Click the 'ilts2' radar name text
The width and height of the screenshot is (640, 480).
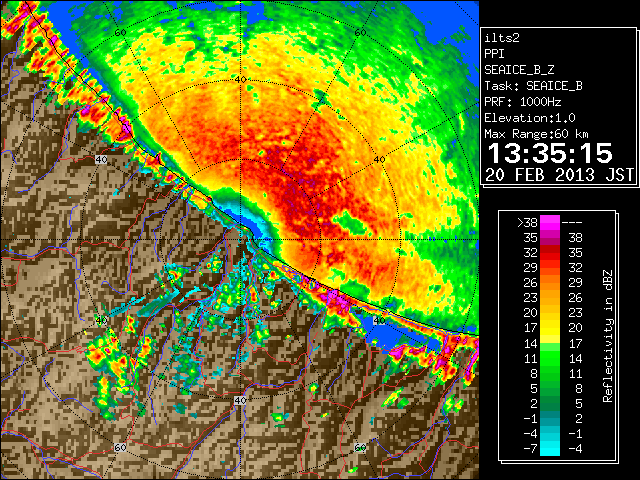pyautogui.click(x=502, y=38)
